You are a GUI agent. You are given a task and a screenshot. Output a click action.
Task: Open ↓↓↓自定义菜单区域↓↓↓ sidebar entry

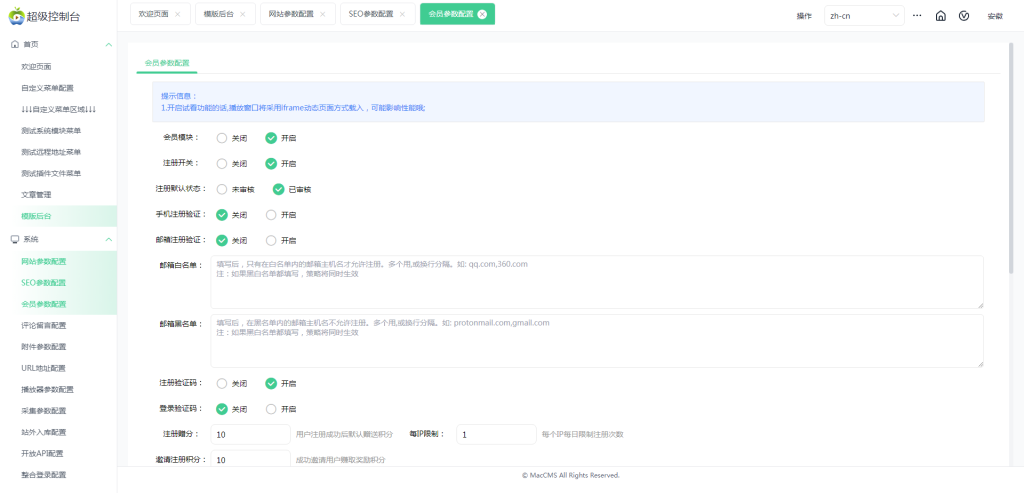coord(59,109)
